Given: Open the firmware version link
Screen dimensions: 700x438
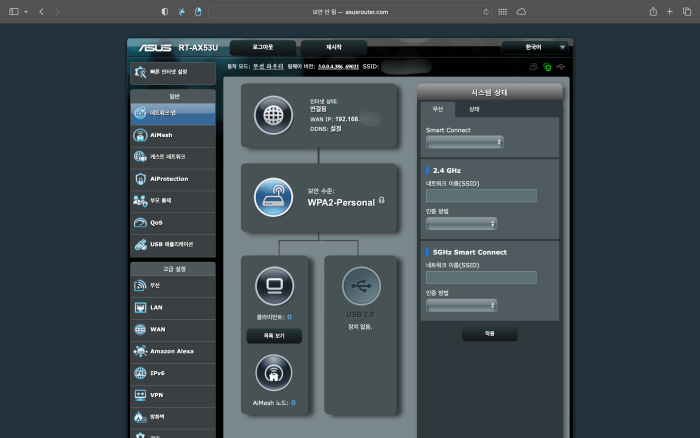Looking at the screenshot, I should click(338, 67).
